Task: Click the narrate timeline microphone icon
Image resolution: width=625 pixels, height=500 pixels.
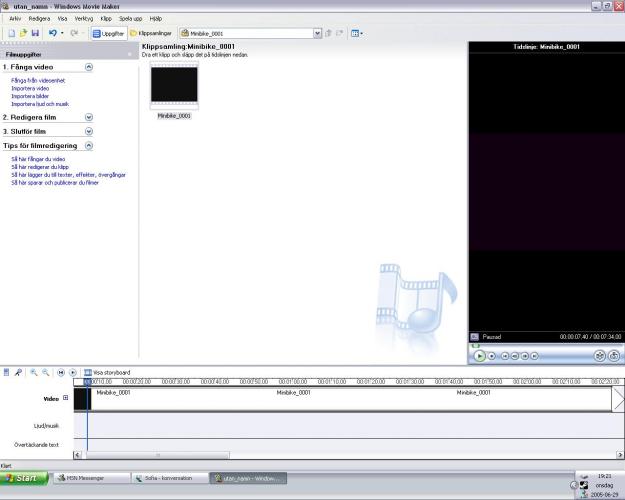Action: tap(18, 372)
